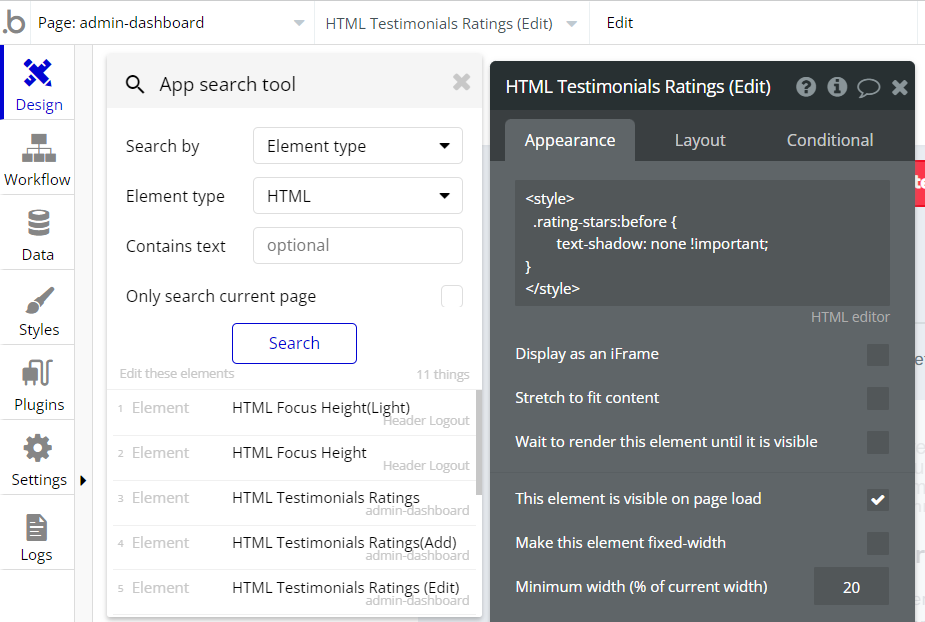Screen dimensions: 925x622
Task: Select result 3, HTML Testimonials Ratings
Action: (294, 503)
